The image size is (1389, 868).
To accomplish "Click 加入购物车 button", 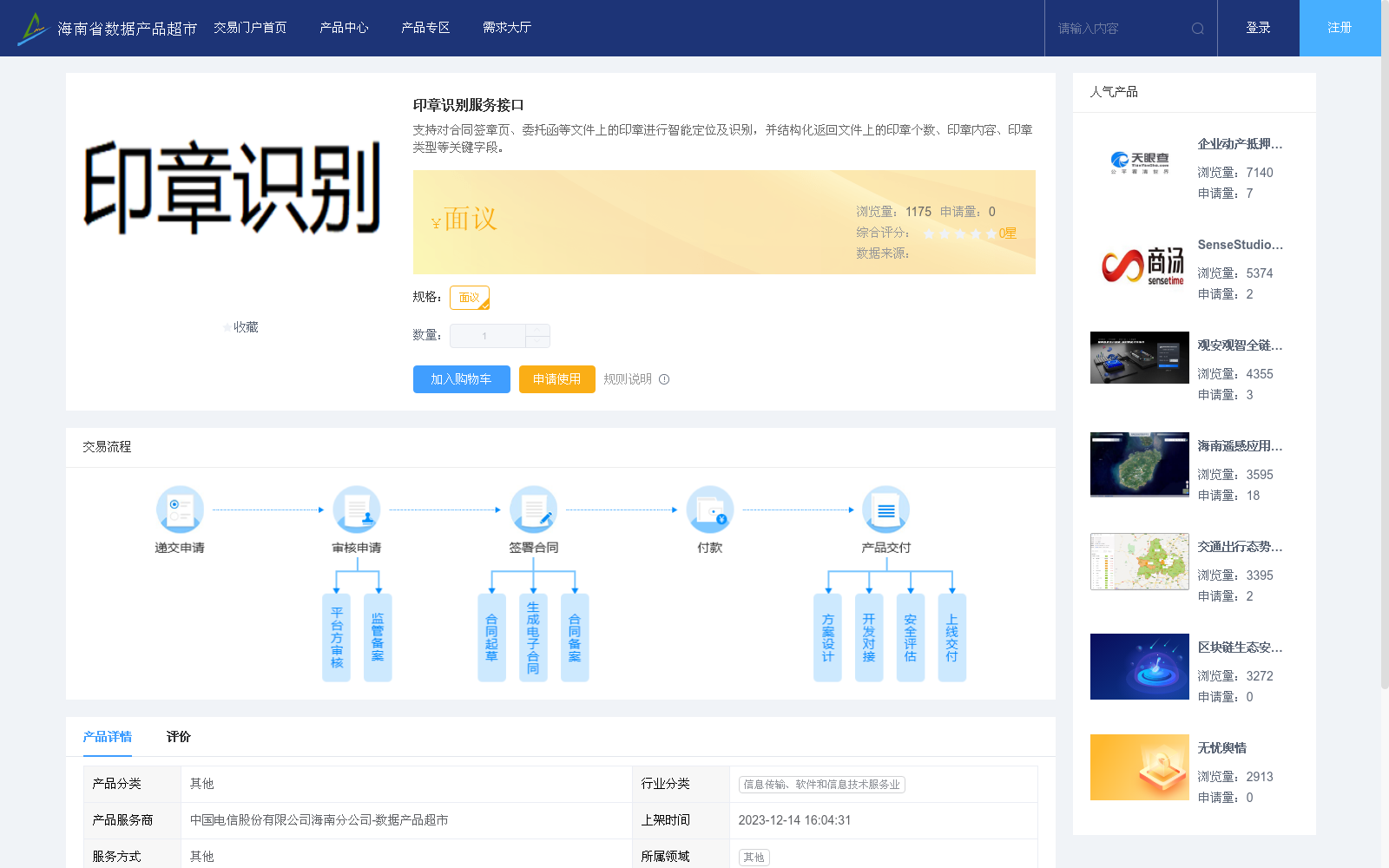I will pos(462,379).
